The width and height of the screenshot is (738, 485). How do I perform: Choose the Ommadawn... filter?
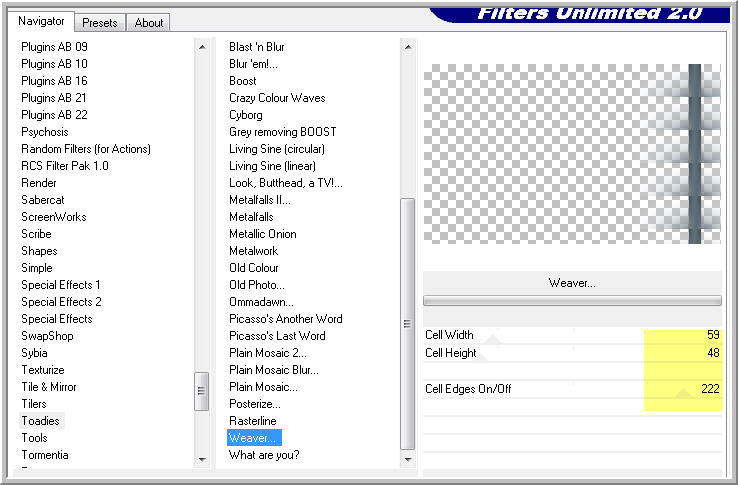261,302
